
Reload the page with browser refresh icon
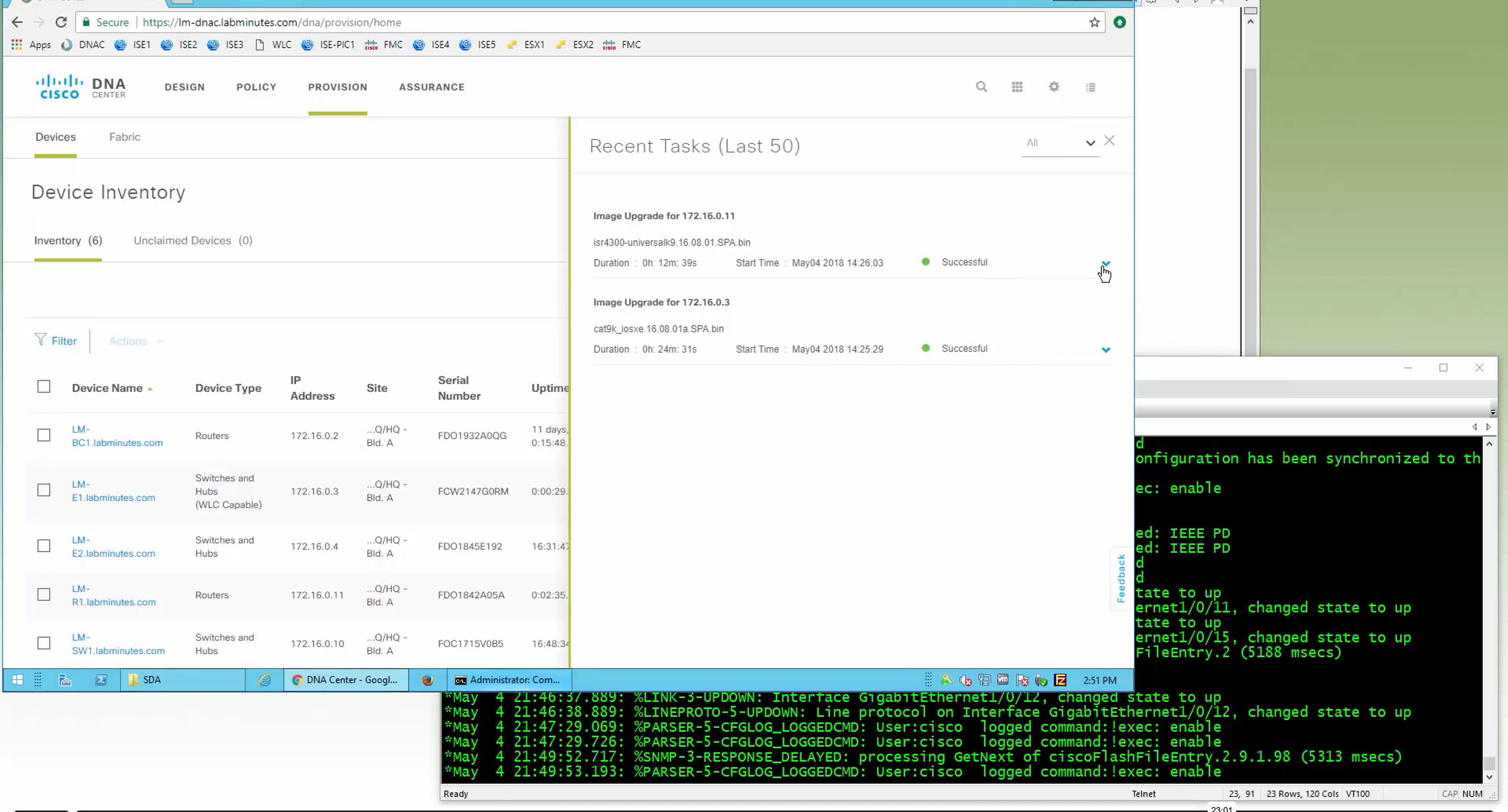[61, 22]
